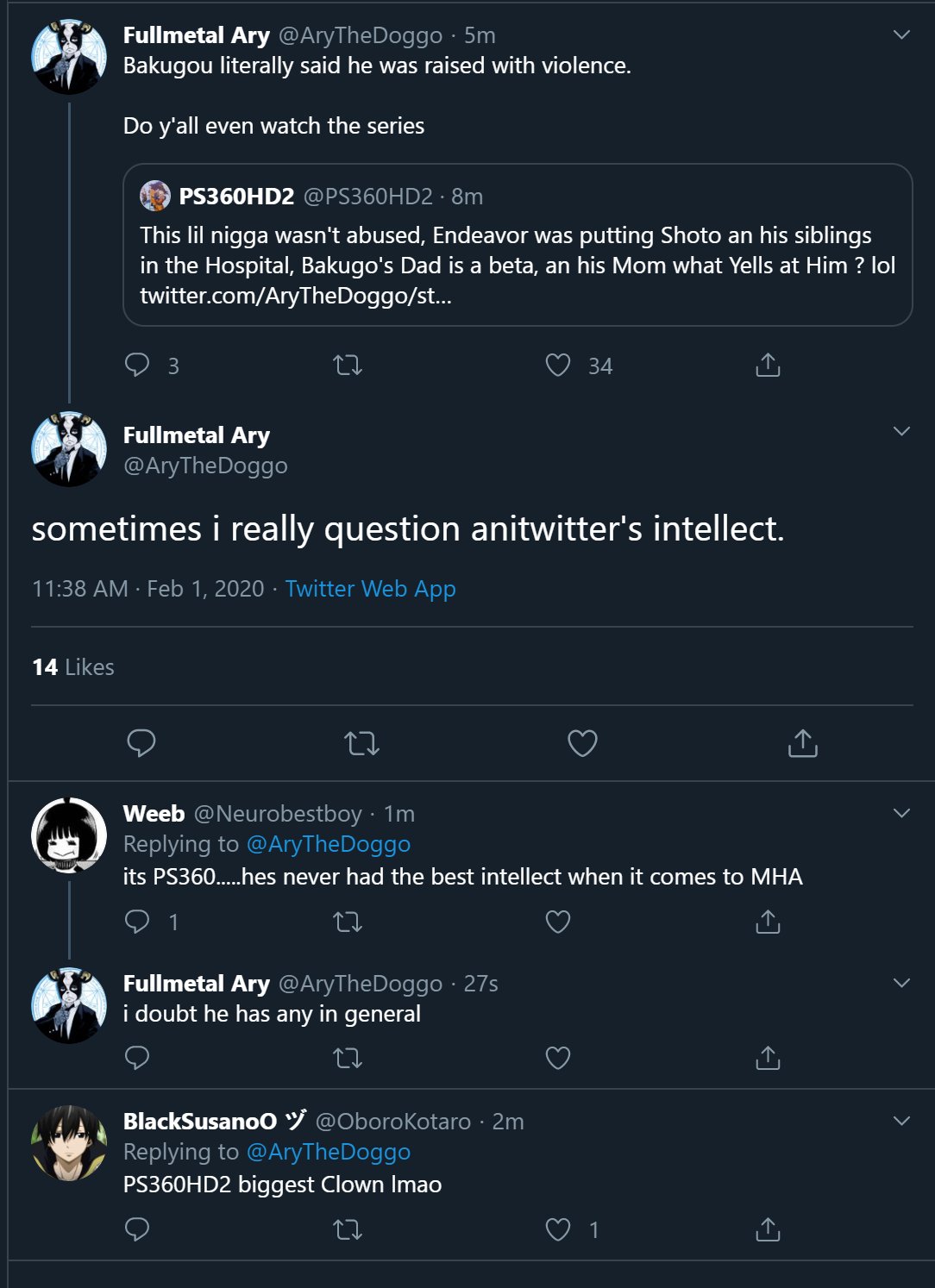935x1288 pixels.
Task: Share the main anitwitter's intellect tweet
Action: click(802, 742)
